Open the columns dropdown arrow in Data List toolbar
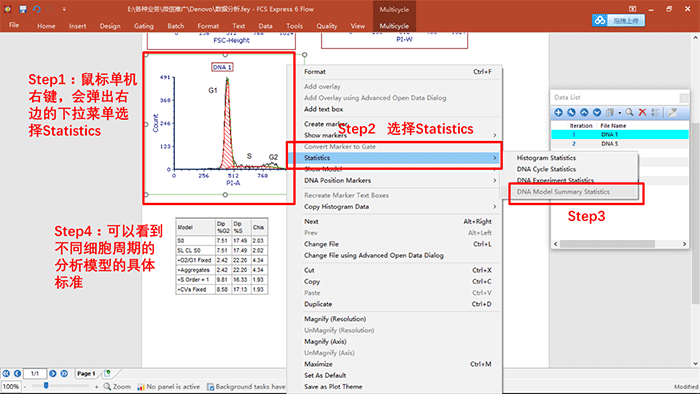 (x=620, y=113)
